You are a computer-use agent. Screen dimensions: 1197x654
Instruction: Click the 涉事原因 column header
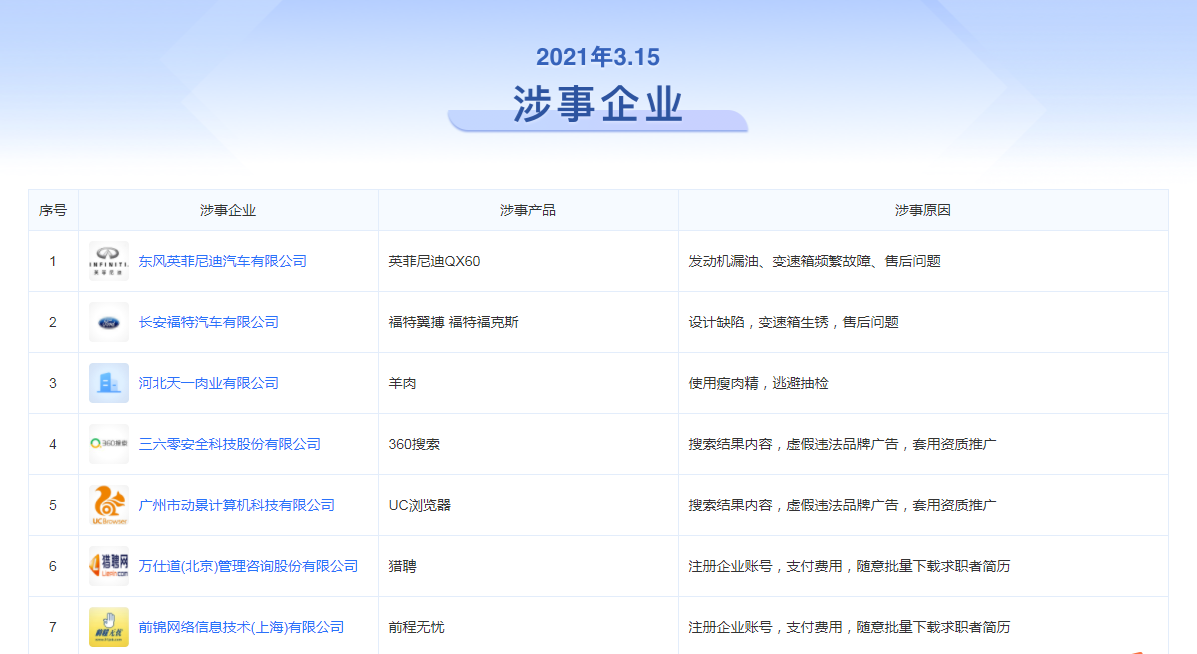(922, 210)
